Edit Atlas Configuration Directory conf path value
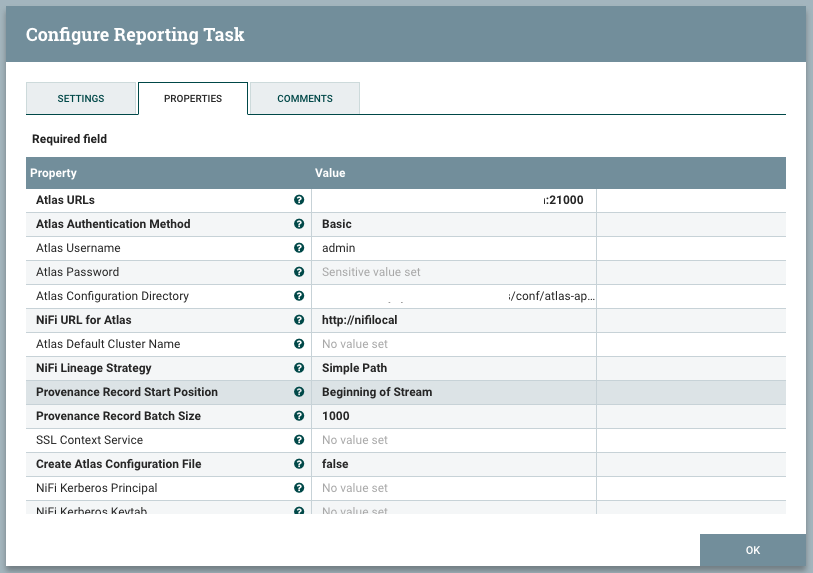The height and width of the screenshot is (573, 813). pyautogui.click(x=454, y=296)
